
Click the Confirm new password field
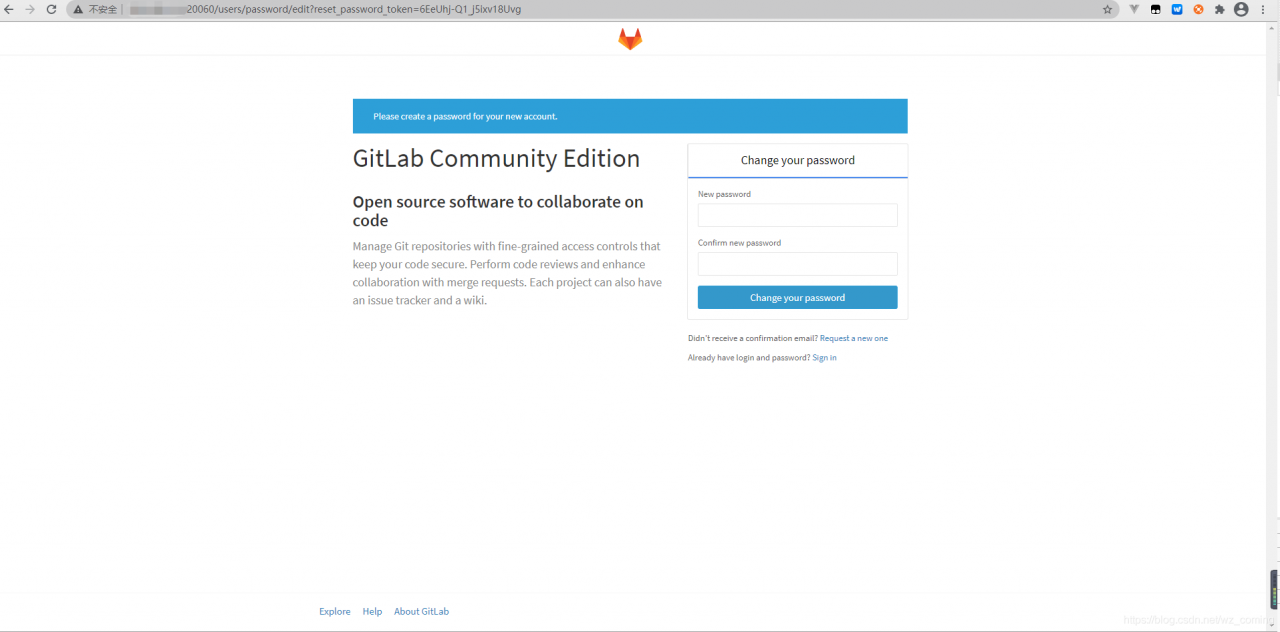tap(797, 264)
